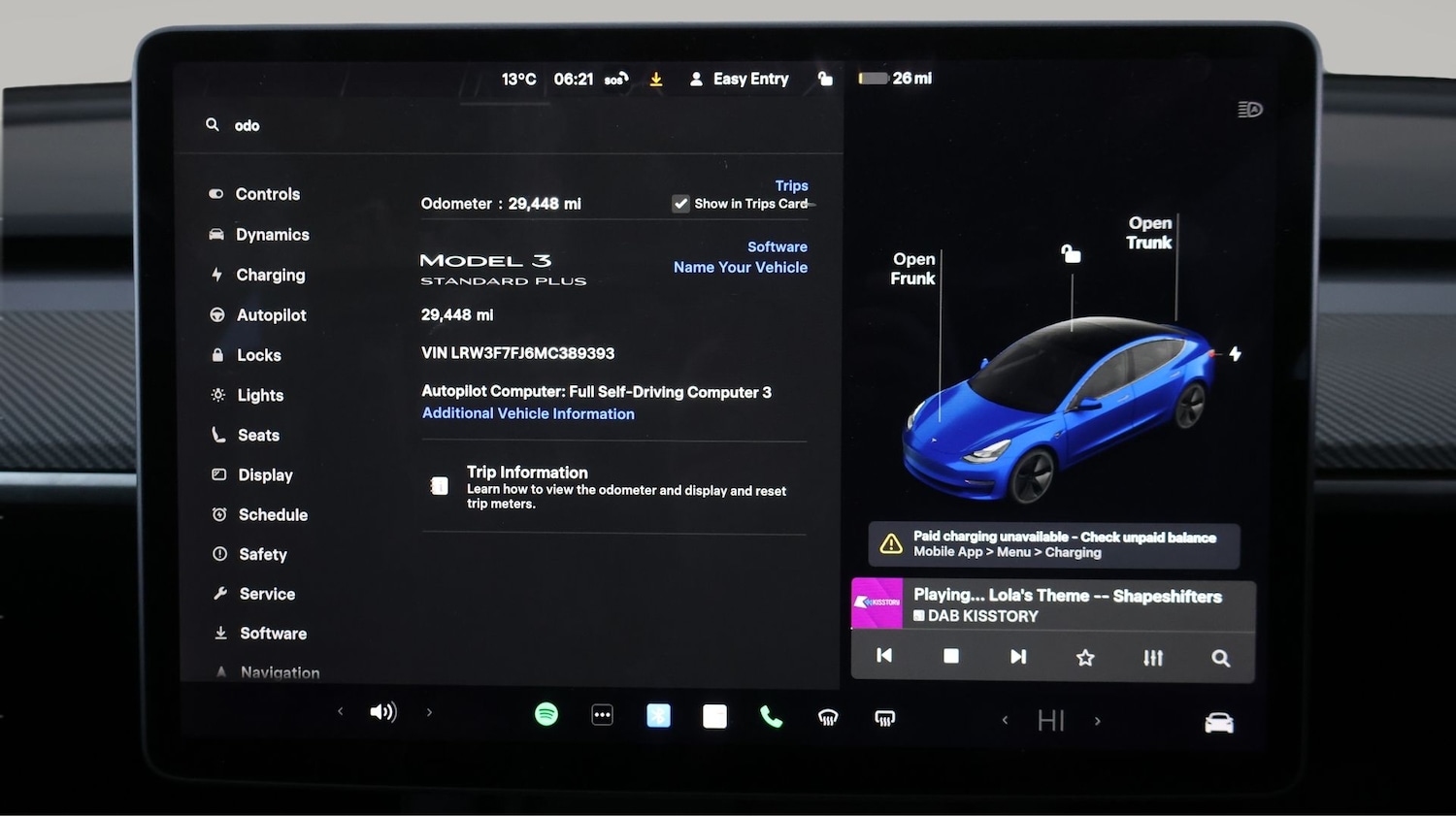
Task: Select the rear defrost icon
Action: 884,716
